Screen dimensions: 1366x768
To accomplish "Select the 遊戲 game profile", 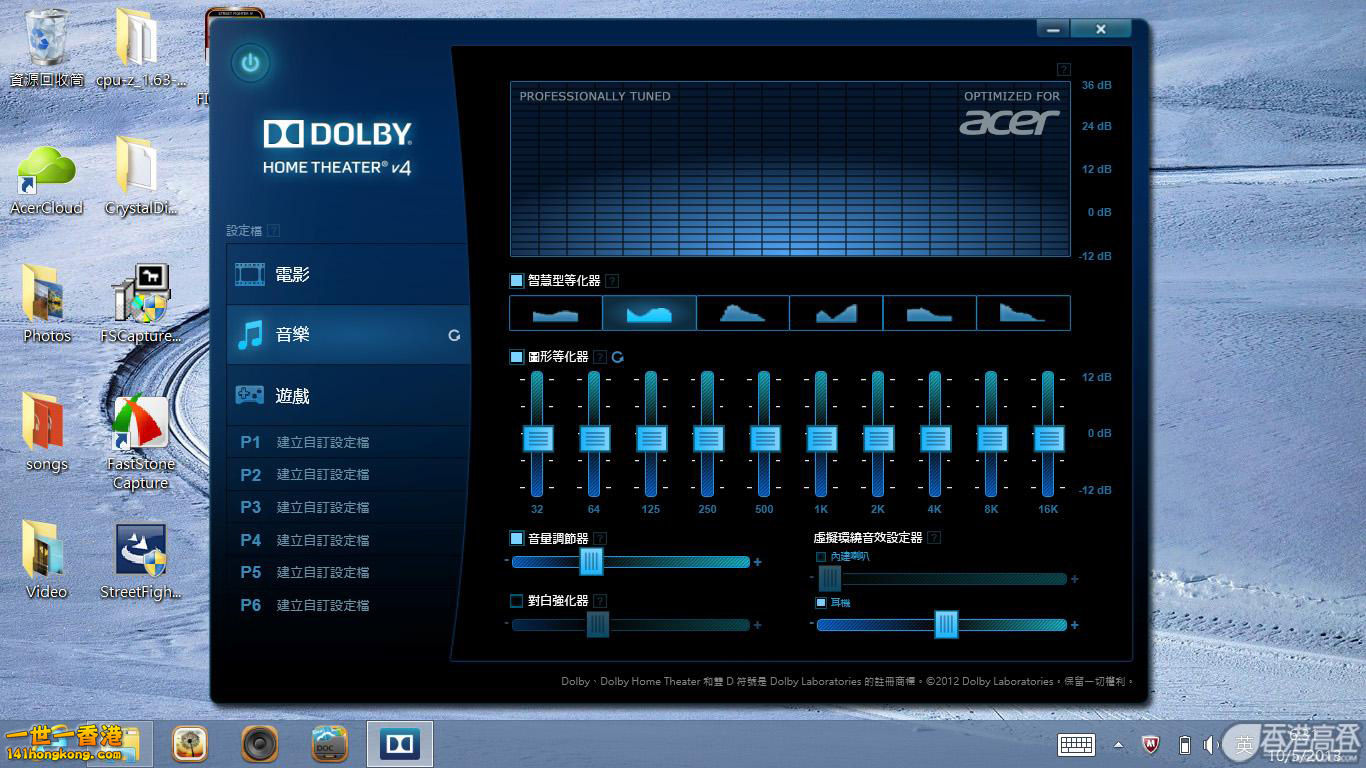I will click(347, 395).
